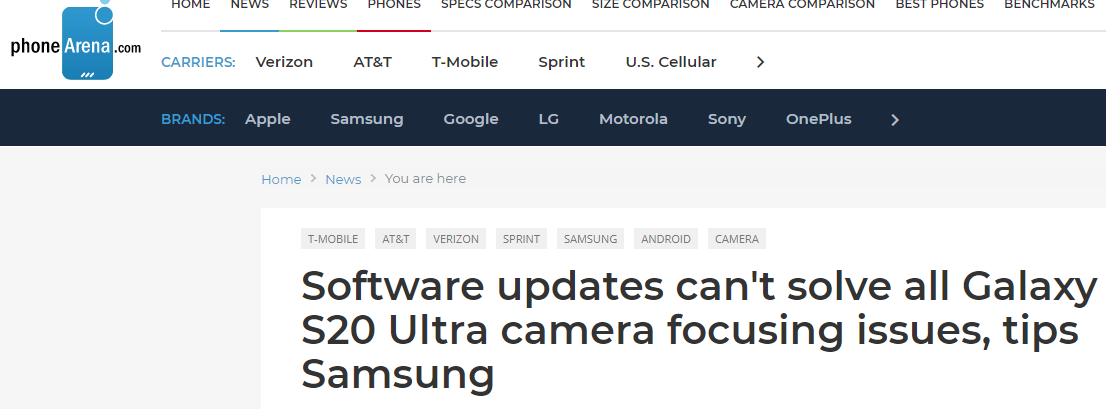
Task: Go to News in the breadcrumb
Action: [343, 179]
